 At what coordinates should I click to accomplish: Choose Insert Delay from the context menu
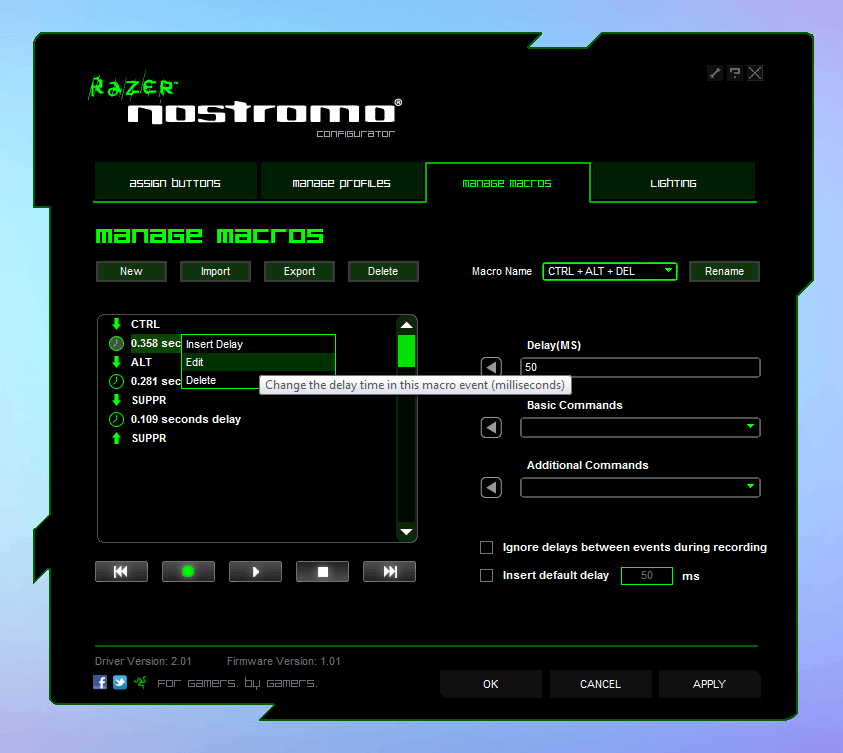[x=259, y=344]
